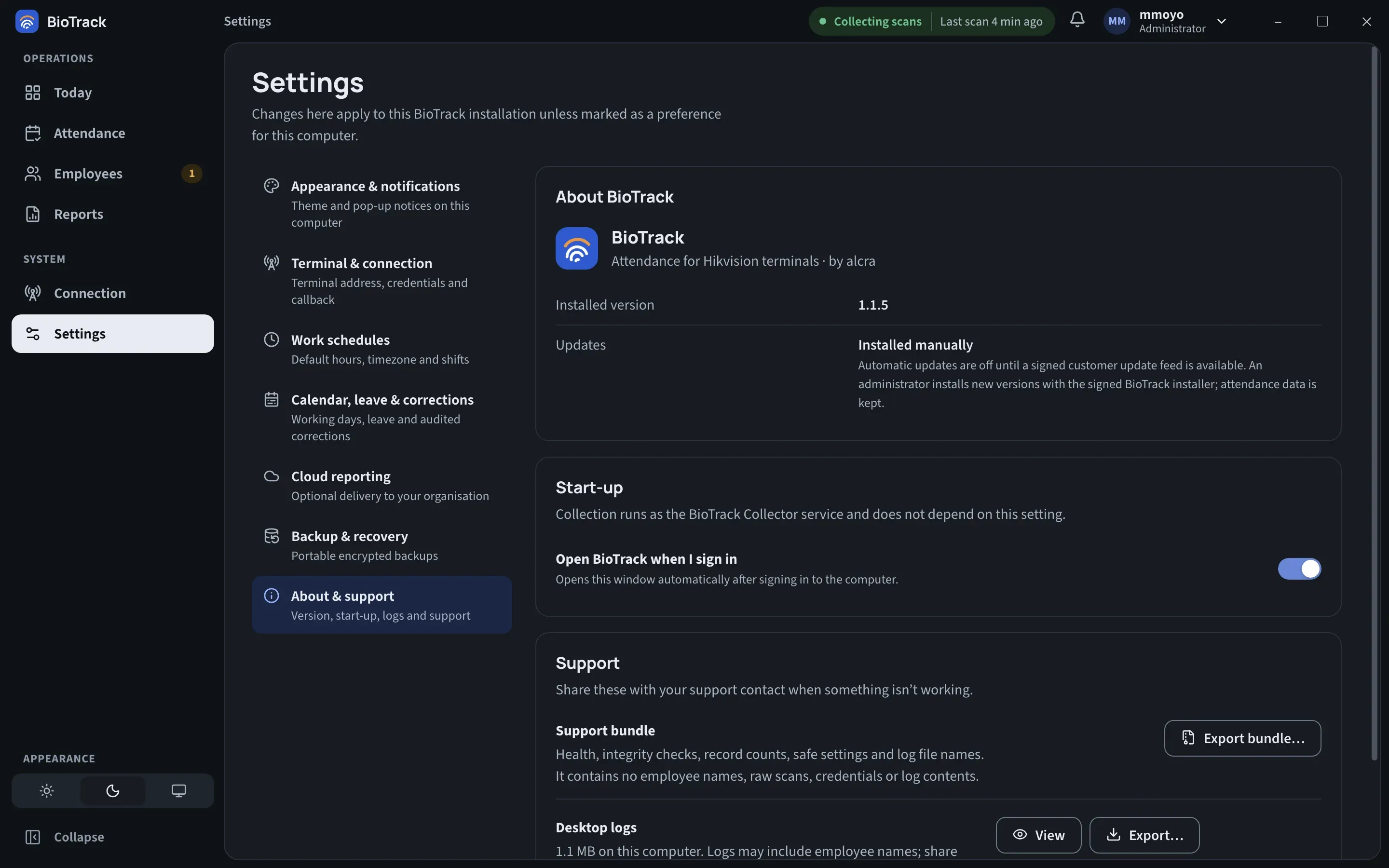This screenshot has width=1389, height=868.
Task: Open the Today dashboard icon
Action: click(33, 93)
